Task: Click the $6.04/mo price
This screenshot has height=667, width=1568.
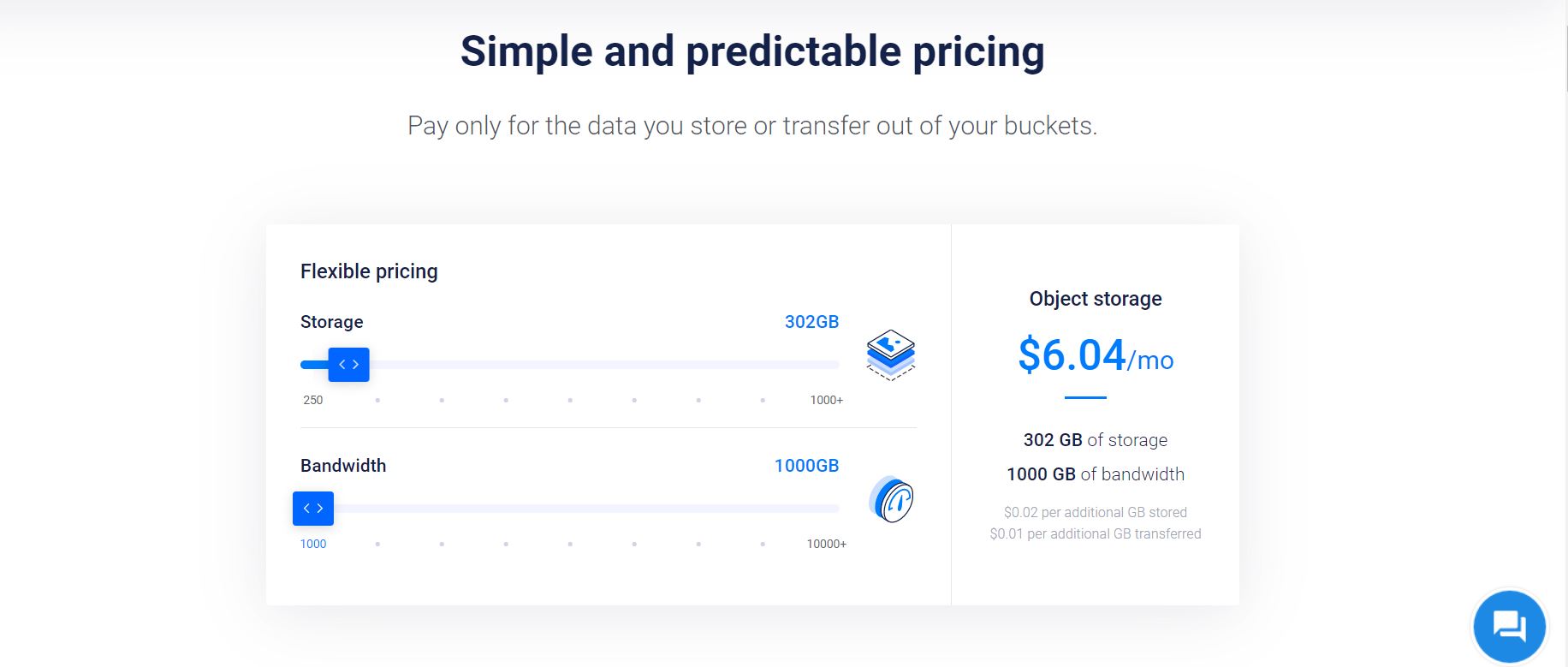Action: (1095, 355)
